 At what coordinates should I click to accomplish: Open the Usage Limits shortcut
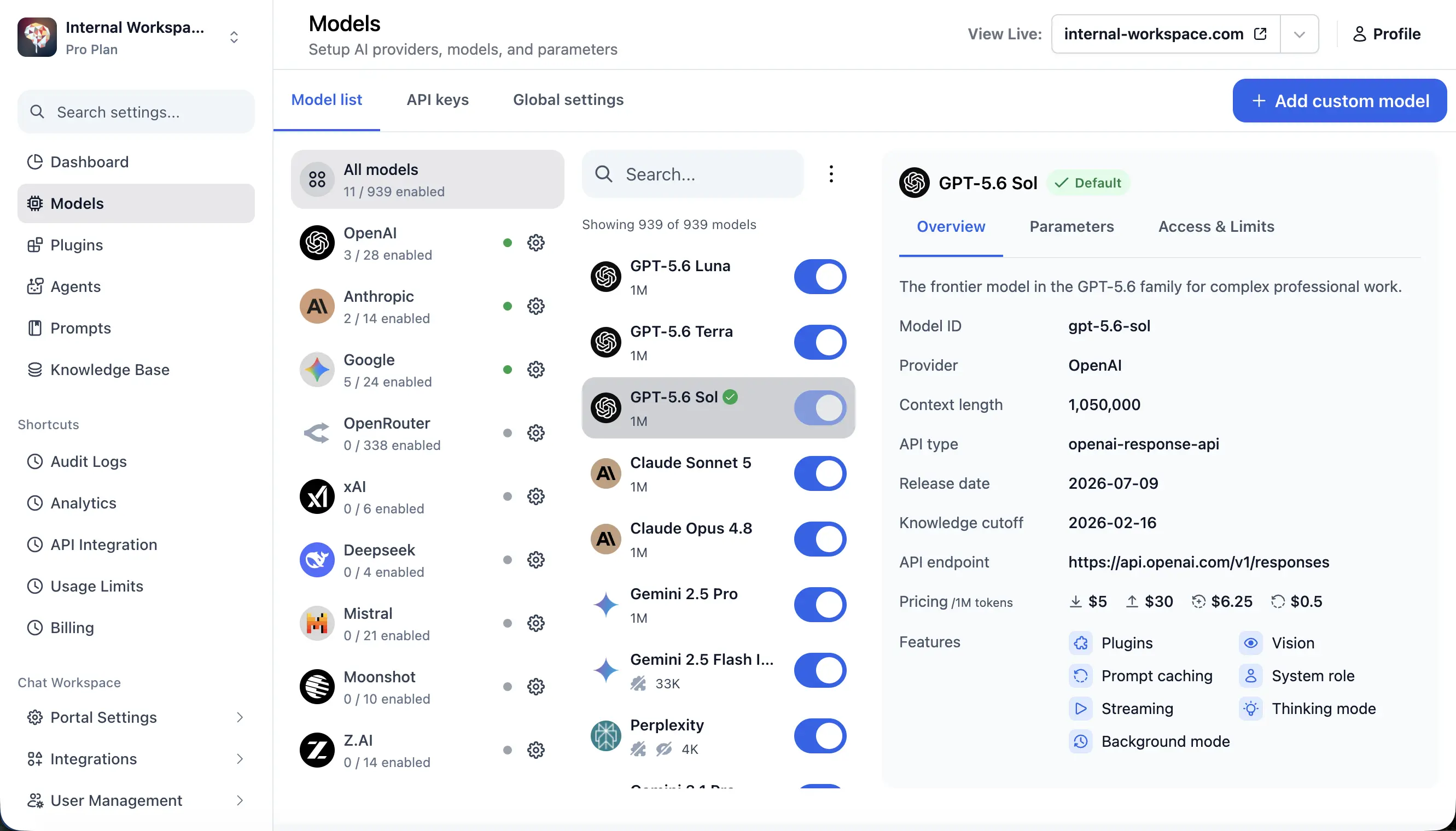coord(136,586)
